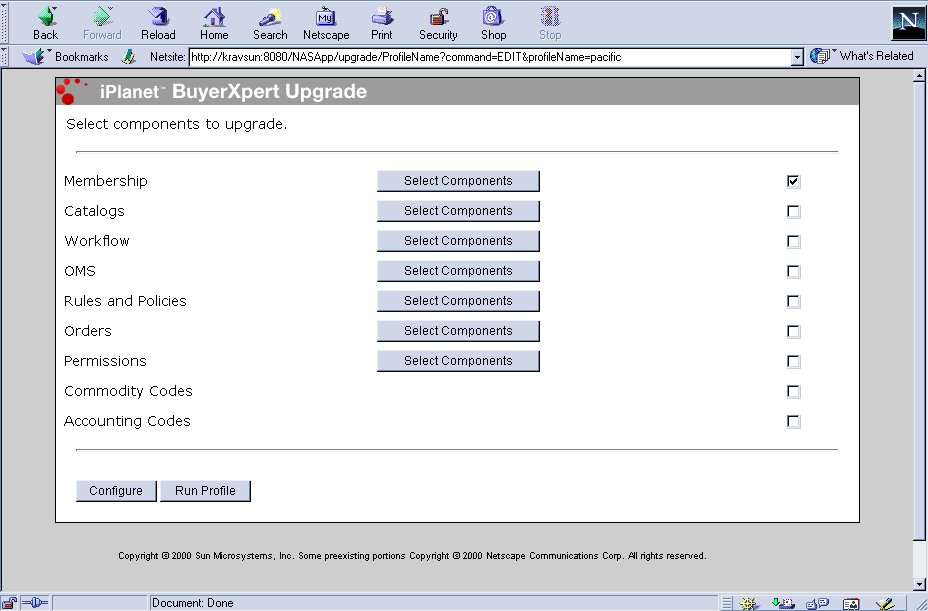Click the status bar padlock icon
This screenshot has width=928, height=611.
point(9,603)
